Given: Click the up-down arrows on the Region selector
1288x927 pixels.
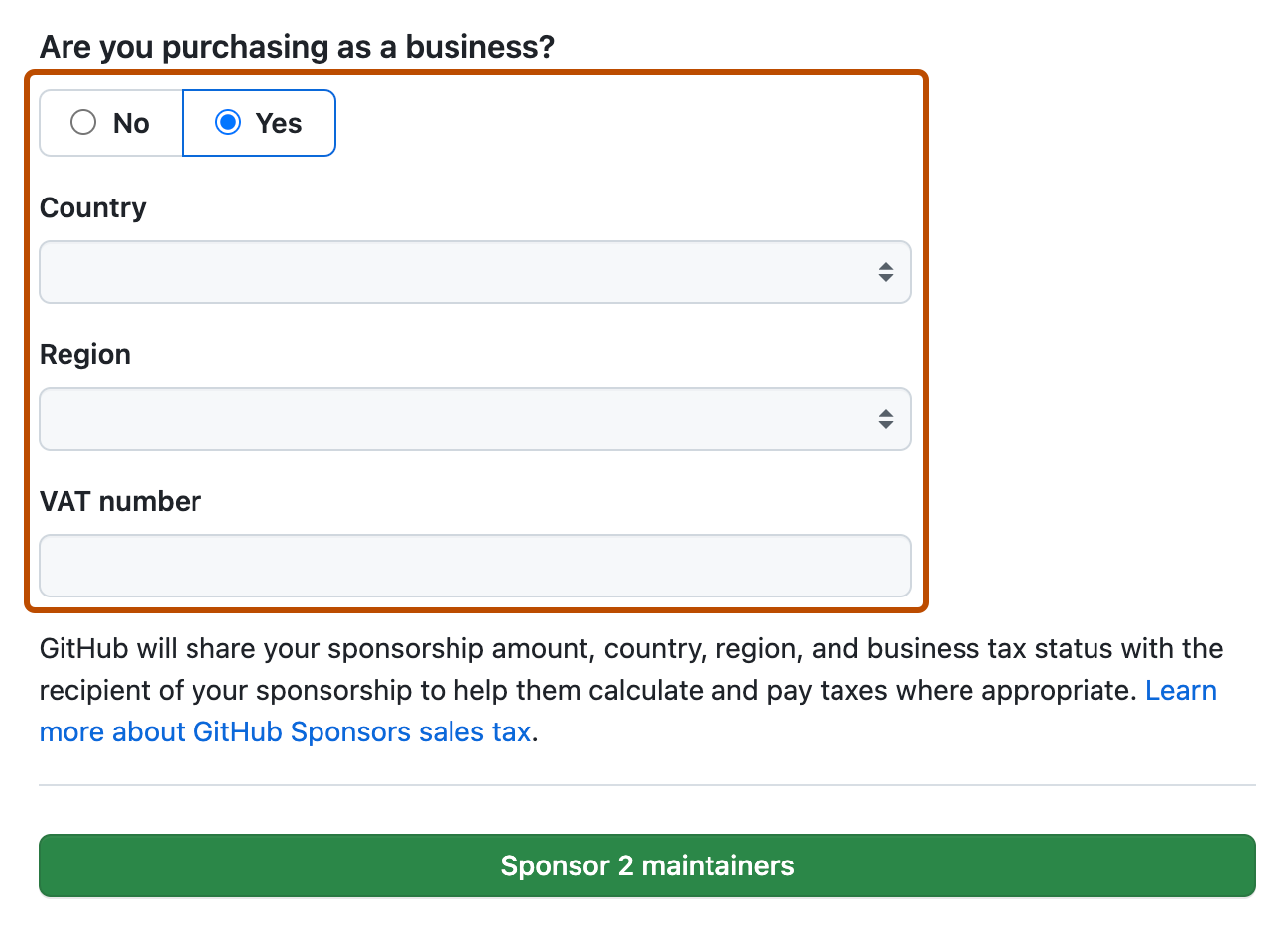Looking at the screenshot, I should coord(886,418).
